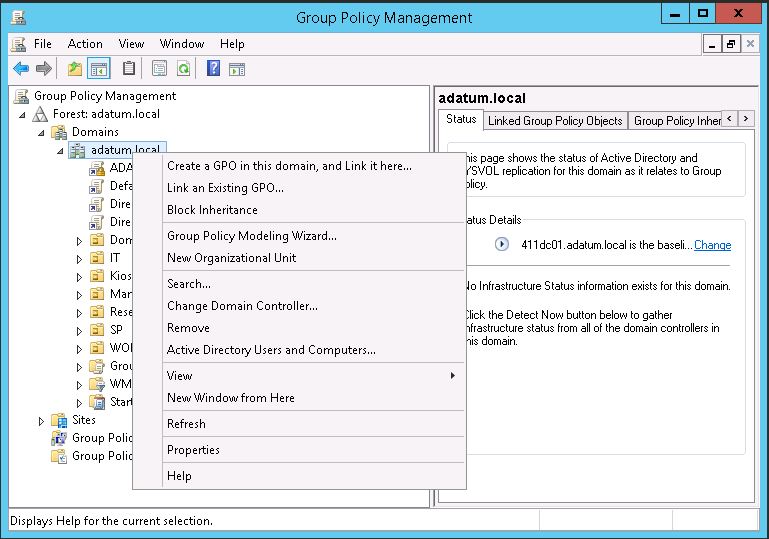Minimize the inner MMC child window

(712, 44)
